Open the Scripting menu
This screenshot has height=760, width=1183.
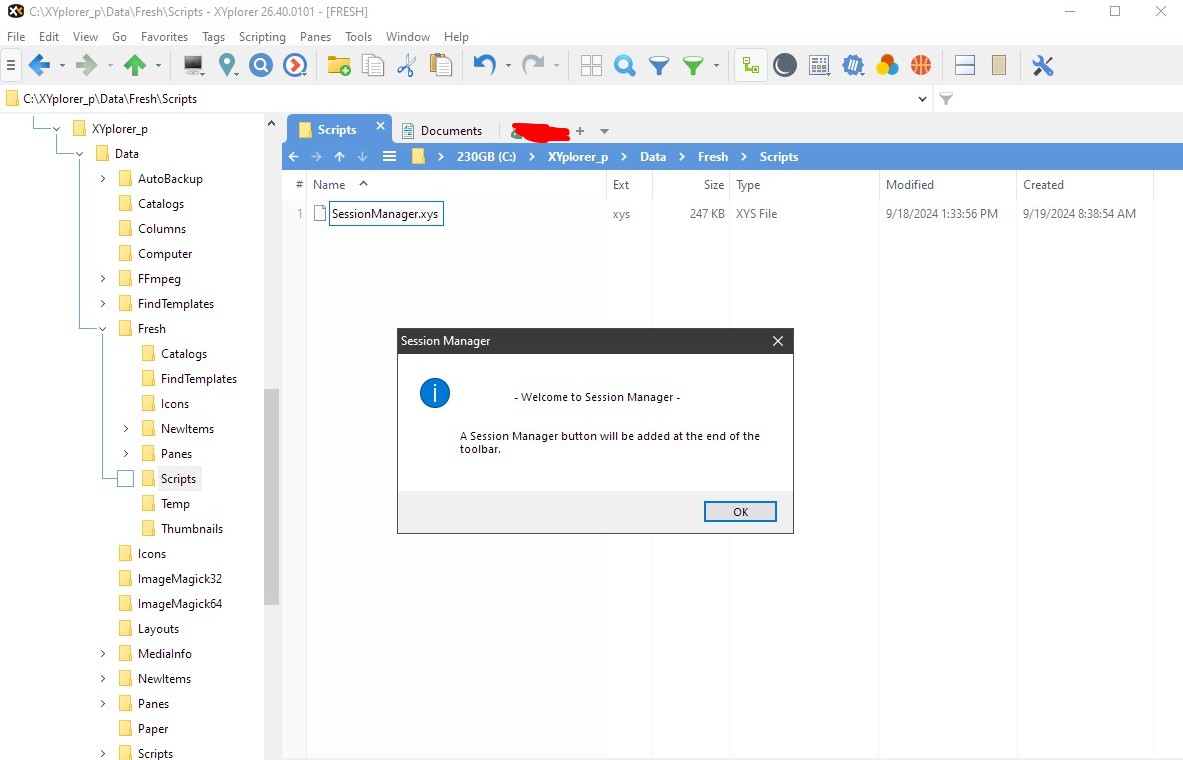click(262, 37)
